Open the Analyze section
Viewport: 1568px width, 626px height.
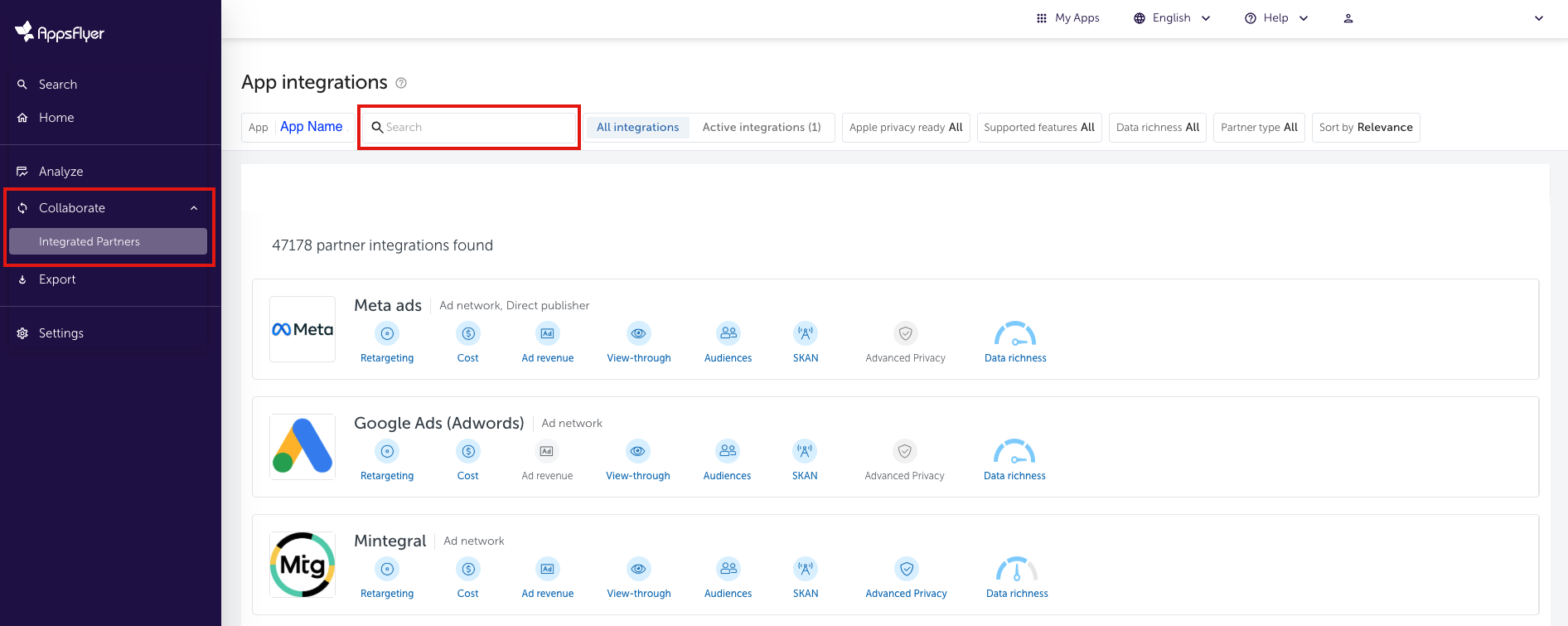click(x=61, y=172)
